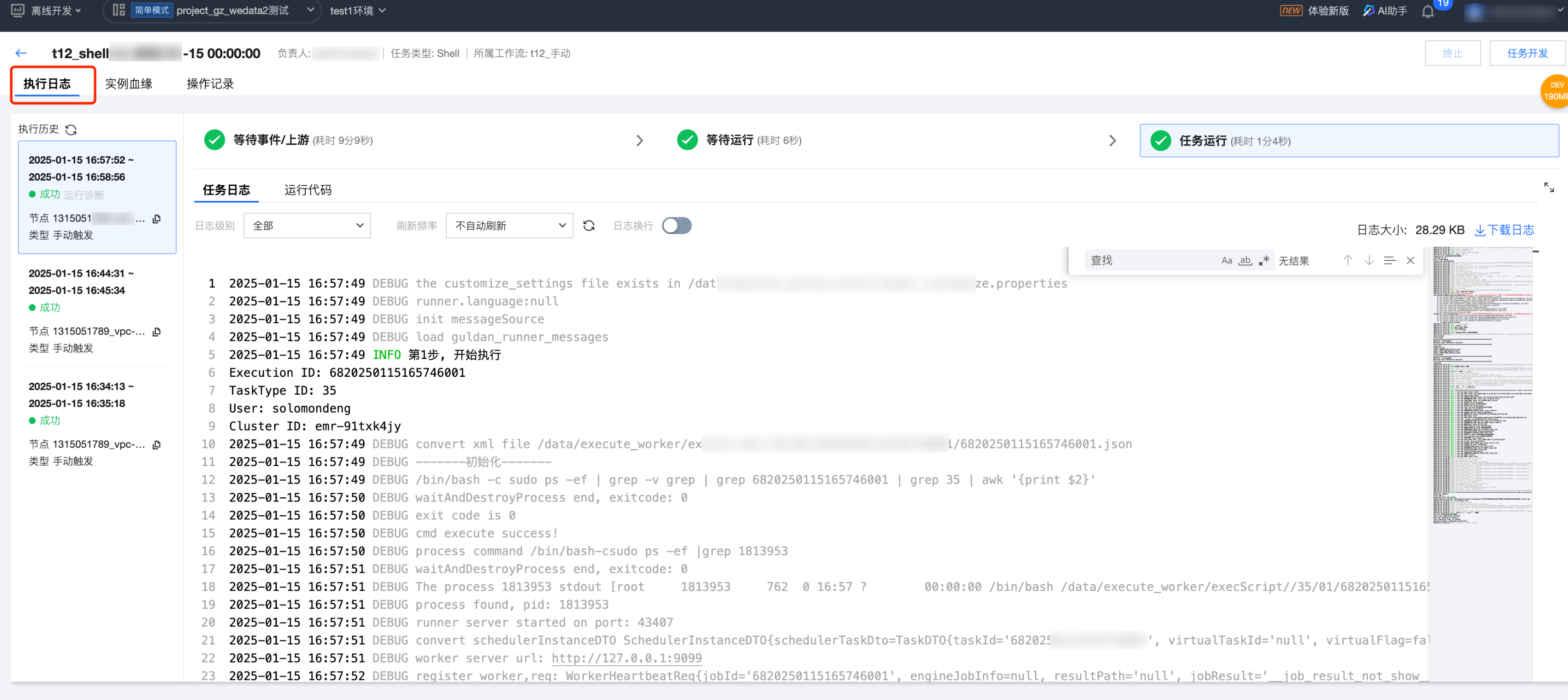
Task: Click the 下载日志 download link
Action: pos(1504,230)
